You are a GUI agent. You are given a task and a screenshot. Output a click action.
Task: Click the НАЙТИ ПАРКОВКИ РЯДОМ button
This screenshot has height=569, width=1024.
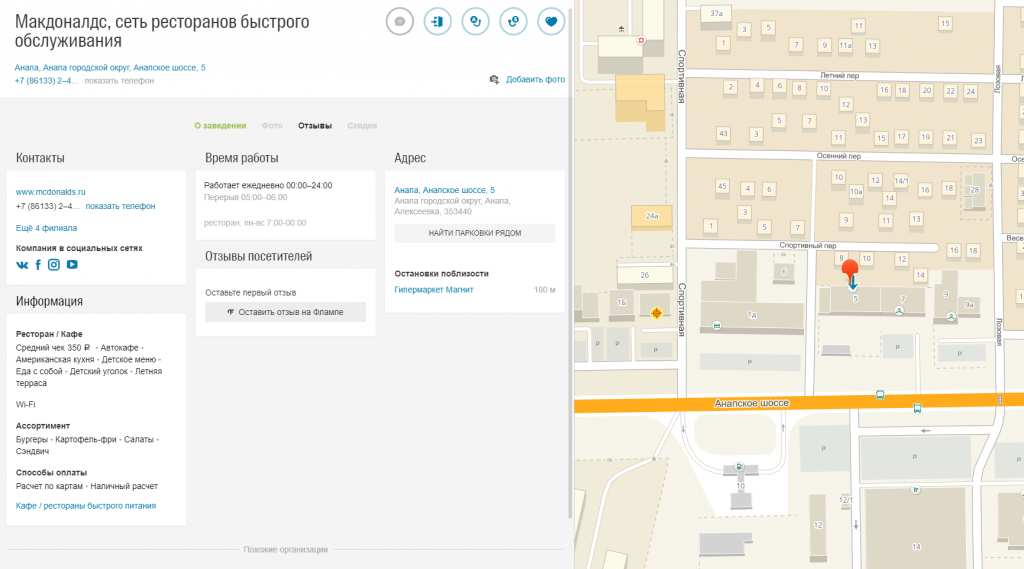(x=475, y=233)
